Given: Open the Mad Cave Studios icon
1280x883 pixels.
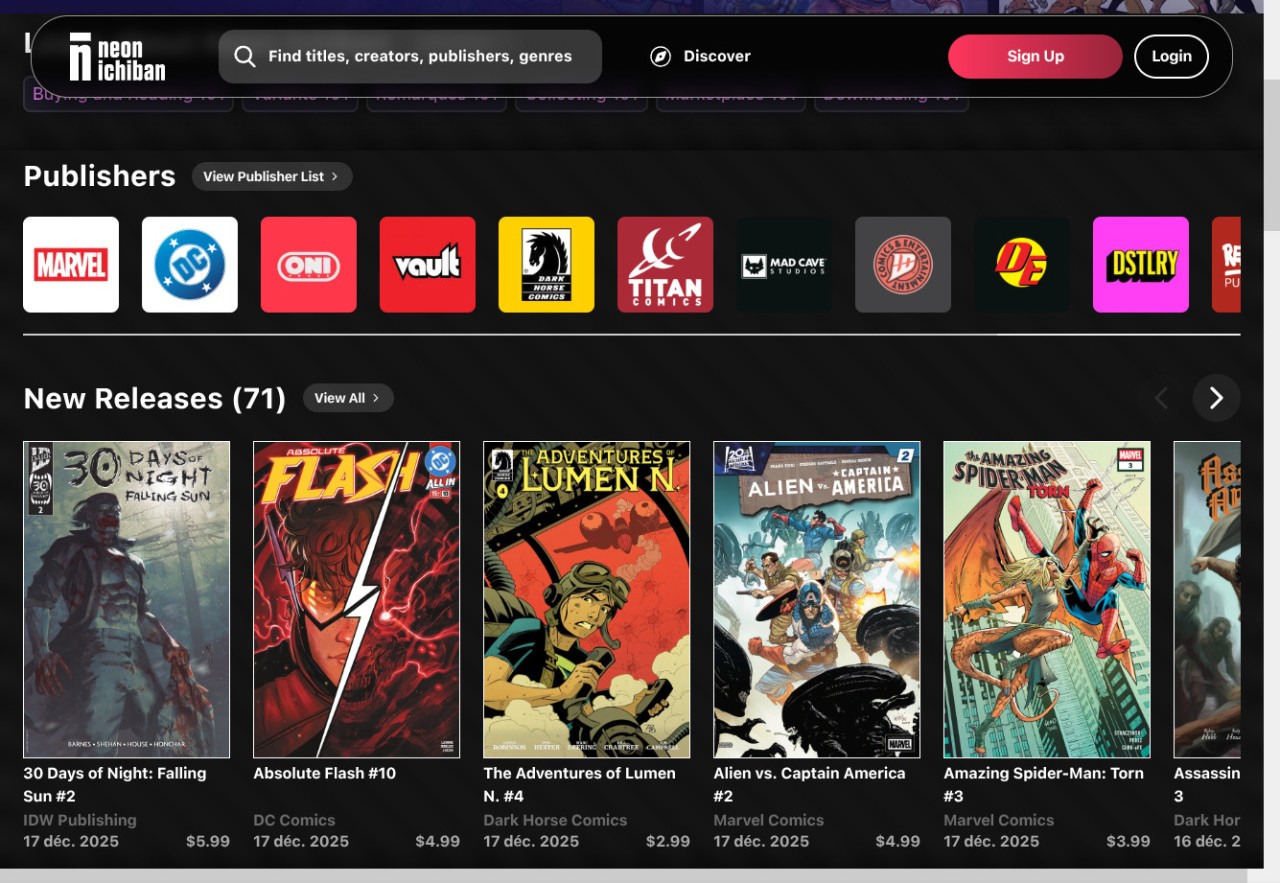Looking at the screenshot, I should pyautogui.click(x=784, y=265).
